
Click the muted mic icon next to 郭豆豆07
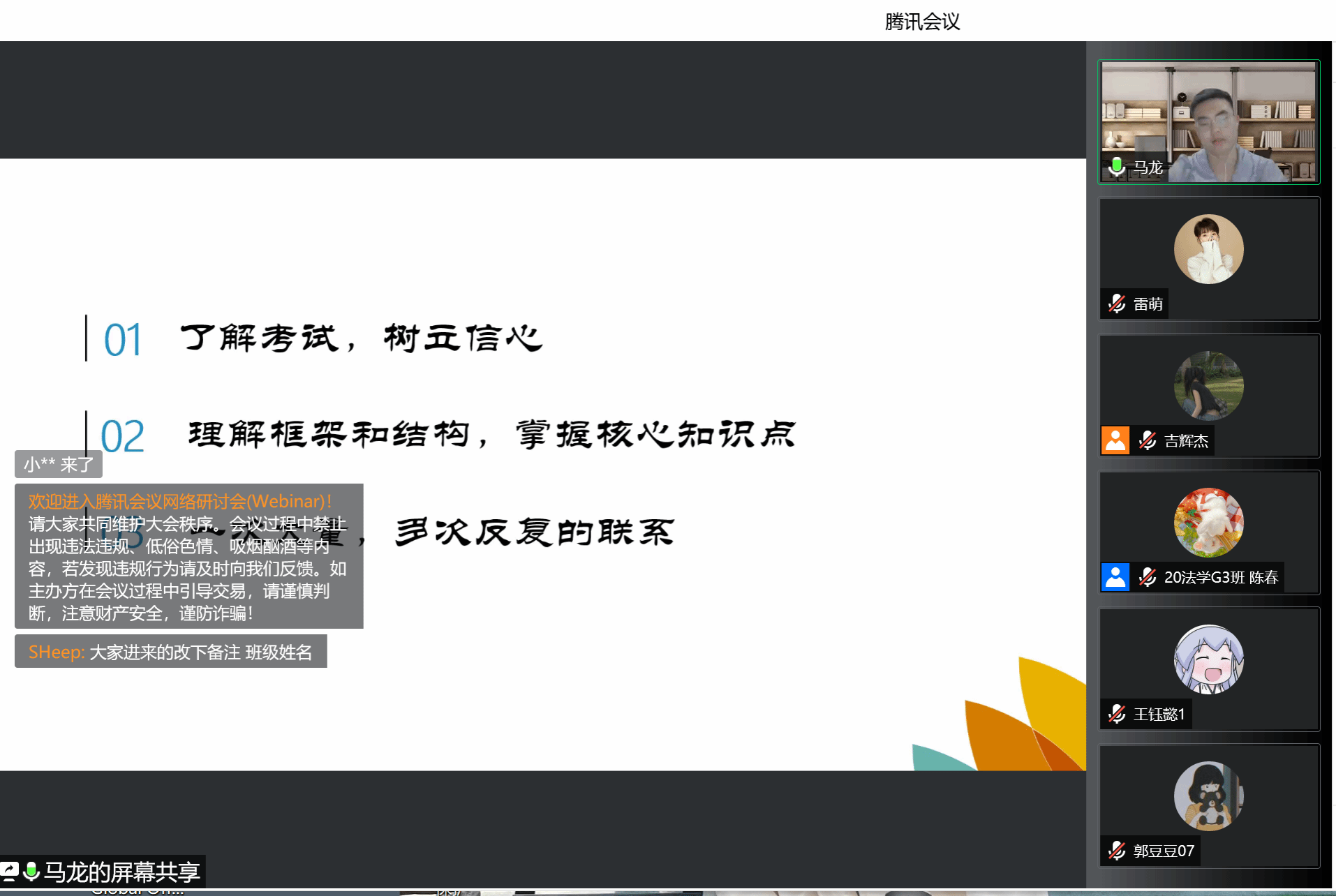[x=1117, y=851]
